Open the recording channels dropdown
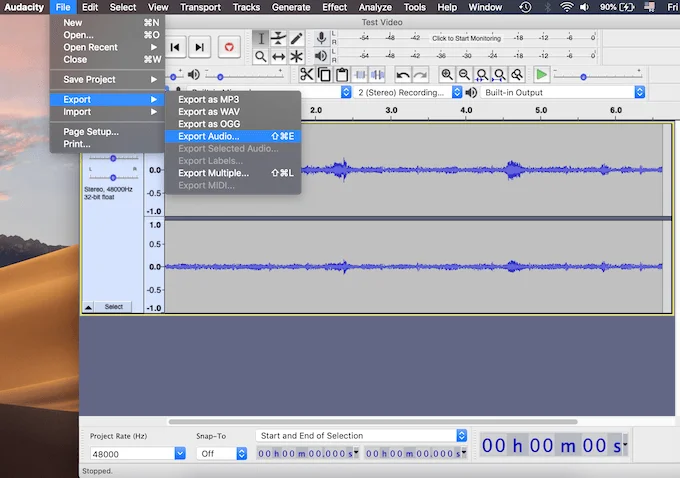Screen dimensions: 680x478 point(408,92)
